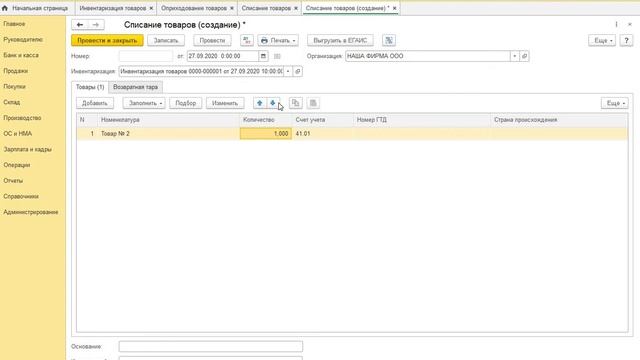
Task: Click the Страна происхождения column header
Action: (x=559, y=120)
